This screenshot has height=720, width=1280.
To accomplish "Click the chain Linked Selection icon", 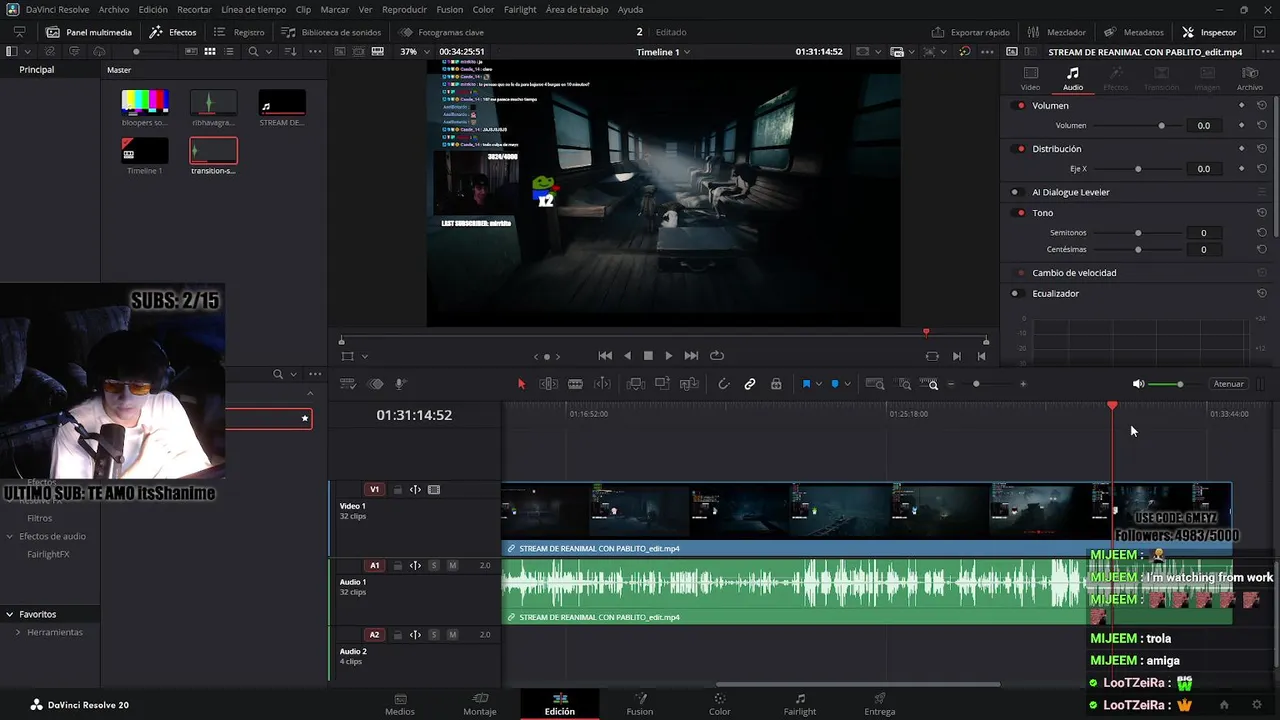I will click(750, 384).
